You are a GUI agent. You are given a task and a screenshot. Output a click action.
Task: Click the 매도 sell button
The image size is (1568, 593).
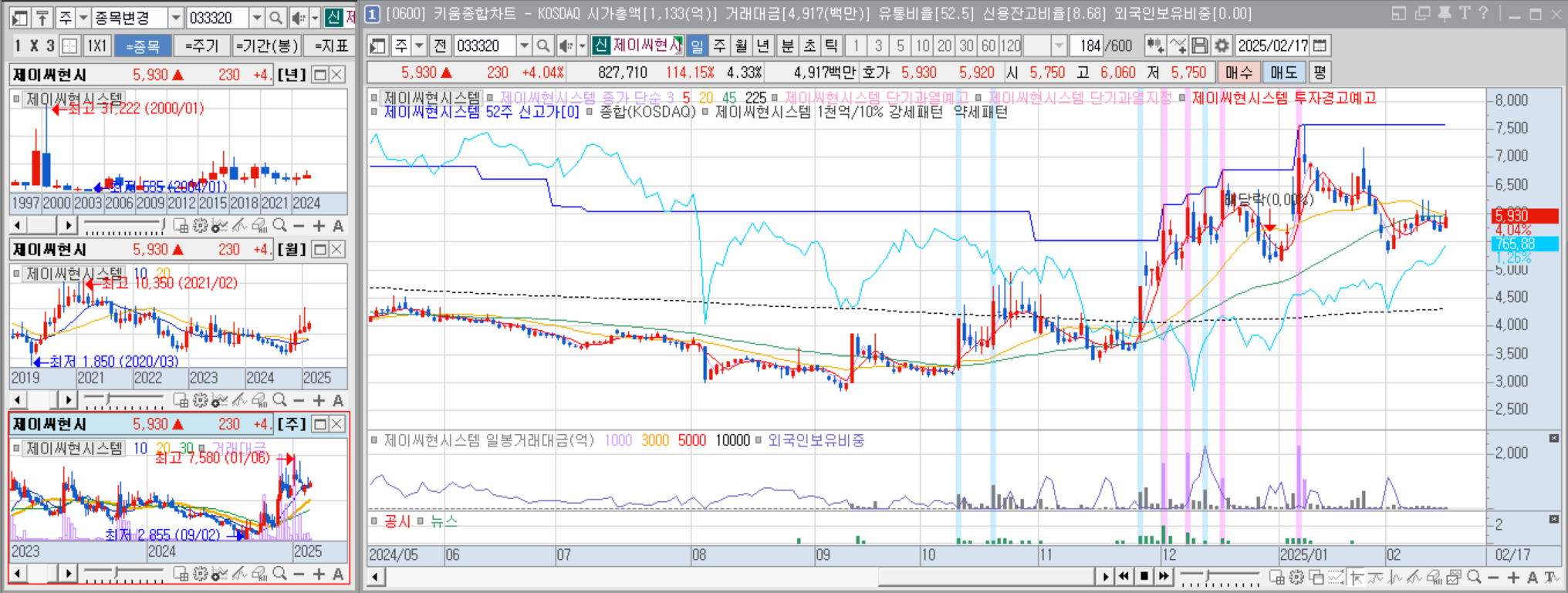[1284, 72]
